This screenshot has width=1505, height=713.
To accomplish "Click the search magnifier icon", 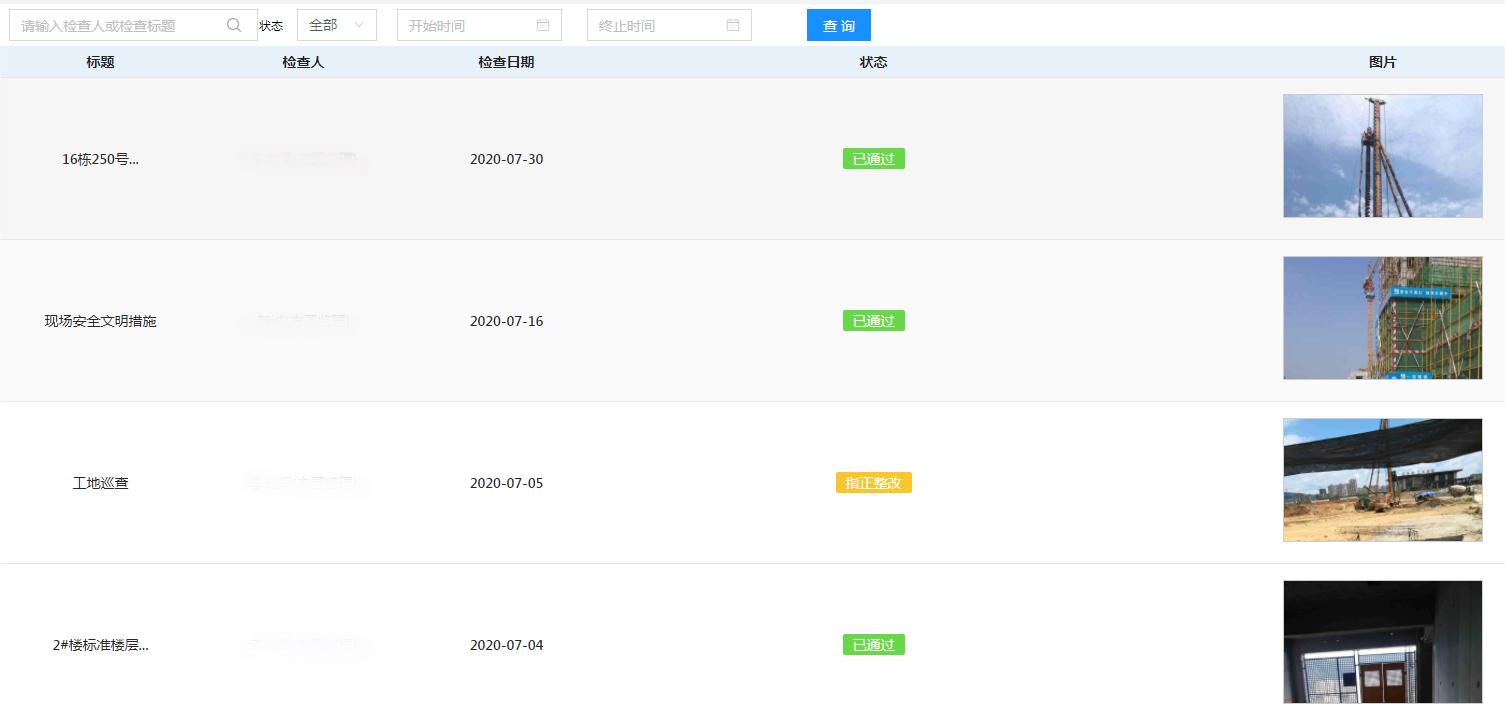I will pos(234,26).
